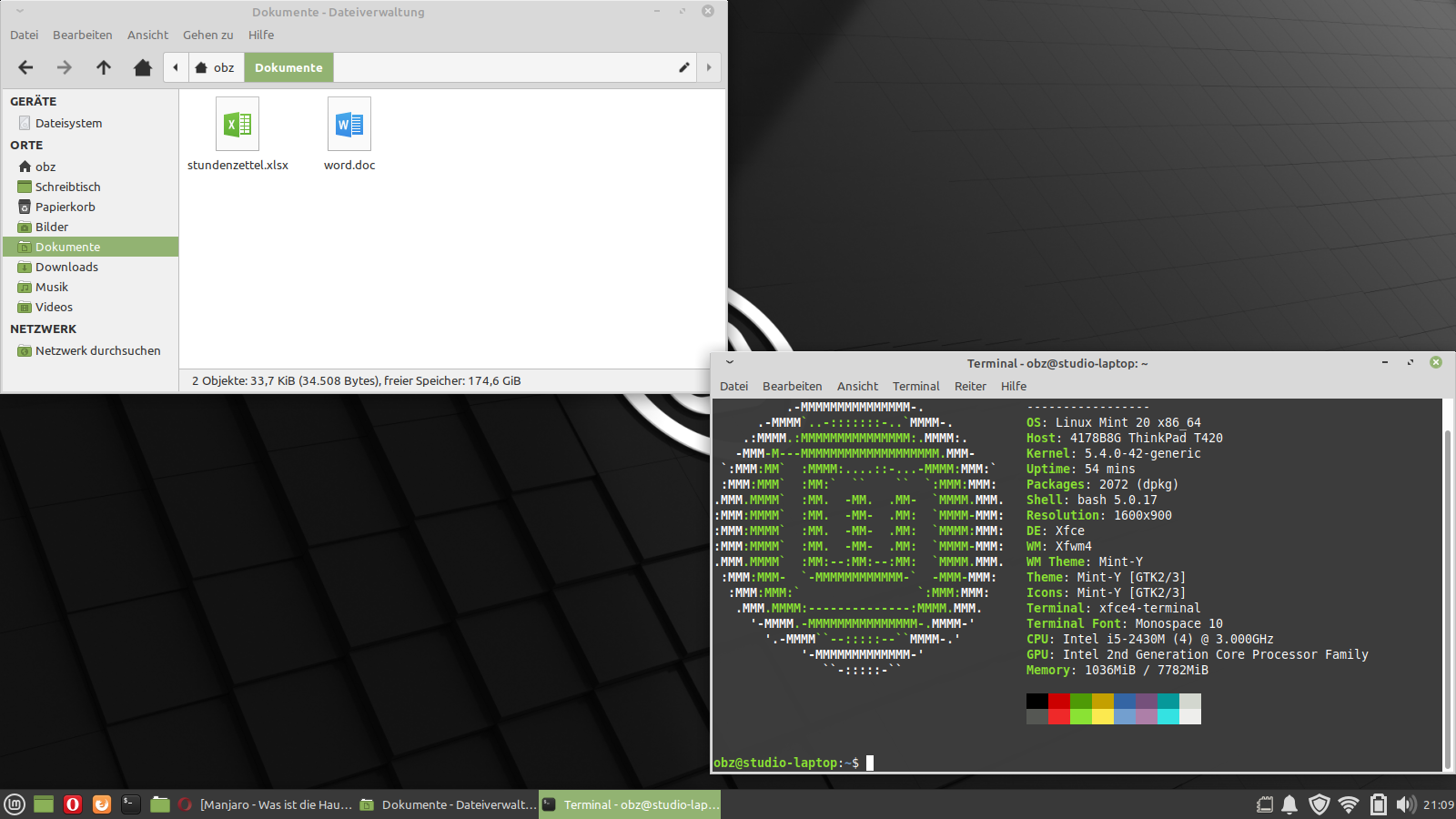The height and width of the screenshot is (819, 1456).
Task: Go forward in the file manager
Action: [65, 67]
